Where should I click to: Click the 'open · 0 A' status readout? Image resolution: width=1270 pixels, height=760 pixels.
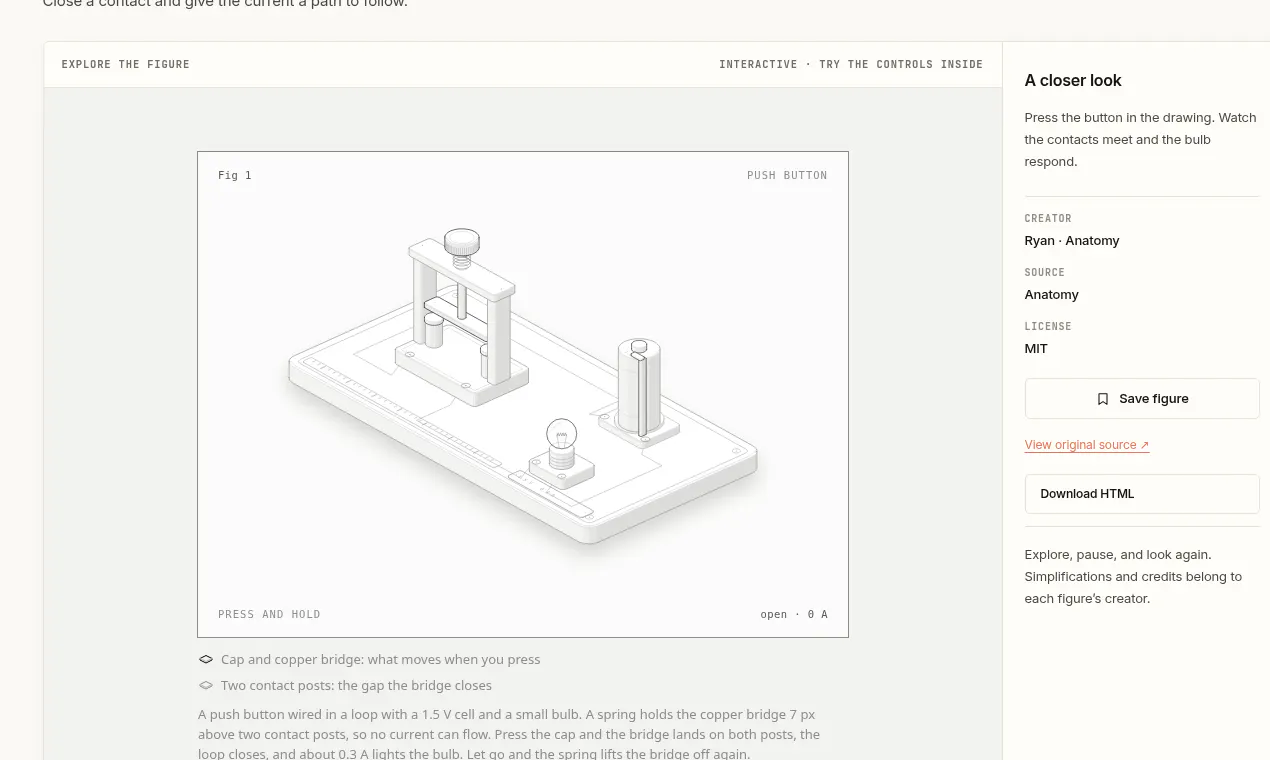point(794,614)
